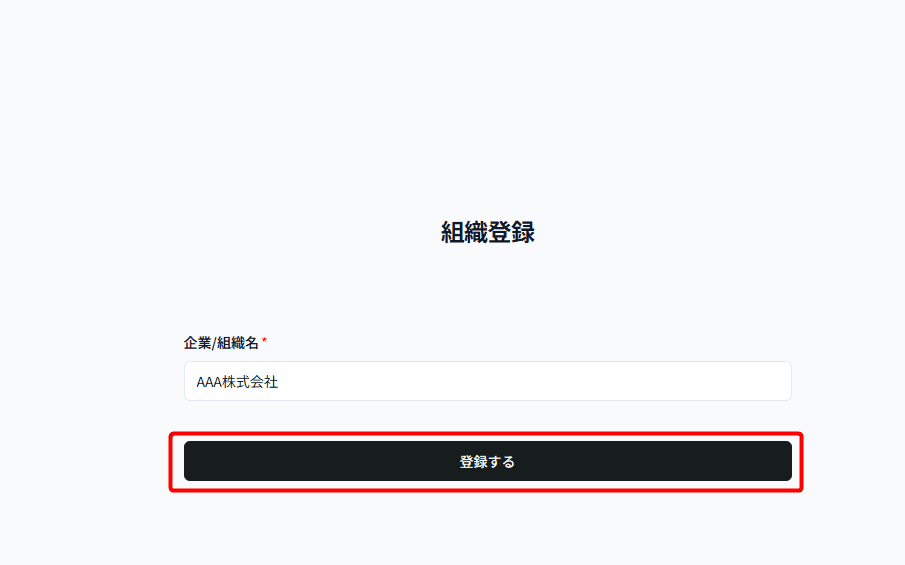Click the dark button highlighted in red
The height and width of the screenshot is (565, 905).
tap(488, 461)
